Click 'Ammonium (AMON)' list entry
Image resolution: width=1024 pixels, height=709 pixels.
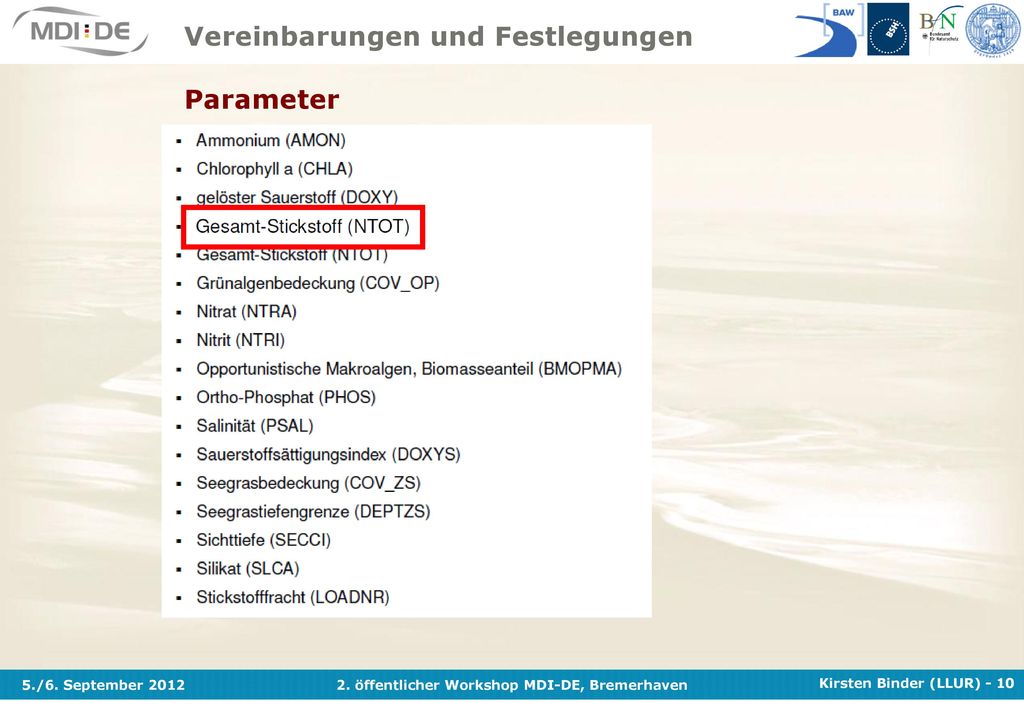click(x=270, y=140)
